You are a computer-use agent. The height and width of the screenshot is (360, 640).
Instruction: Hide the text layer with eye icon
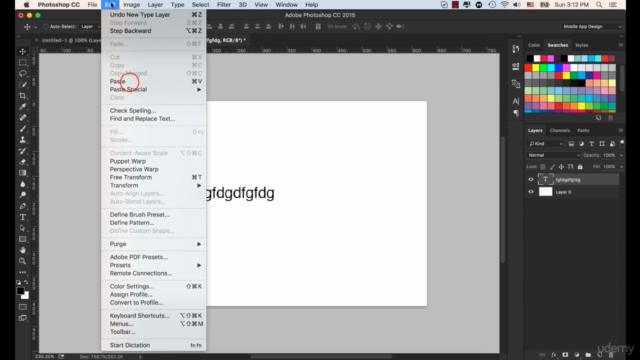point(531,179)
